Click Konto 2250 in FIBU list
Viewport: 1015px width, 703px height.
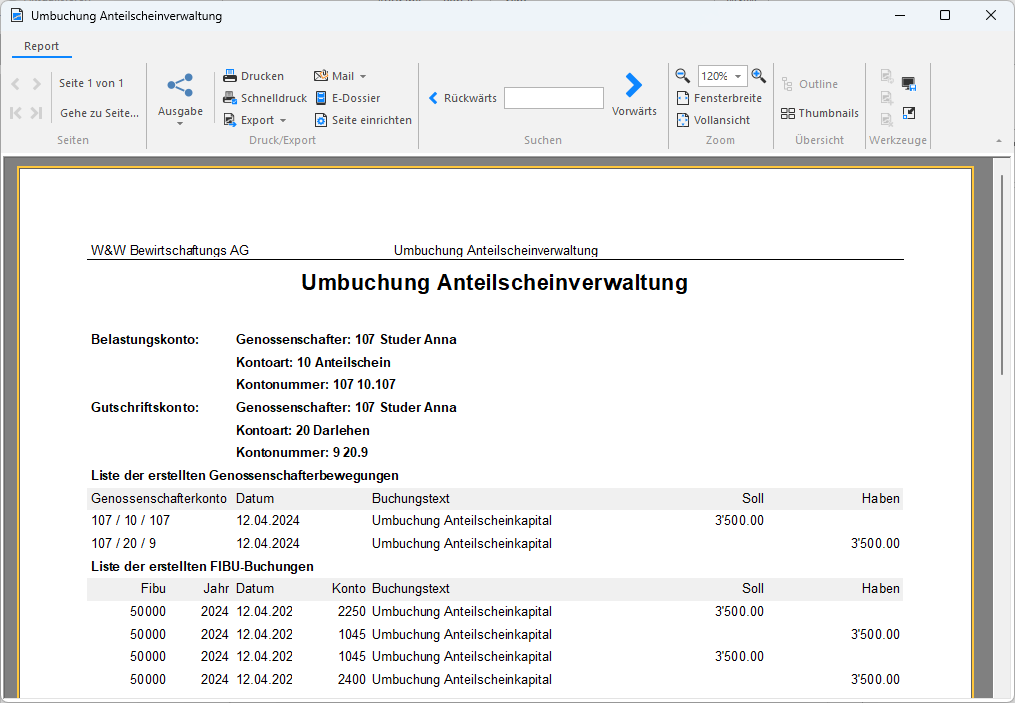[351, 612]
